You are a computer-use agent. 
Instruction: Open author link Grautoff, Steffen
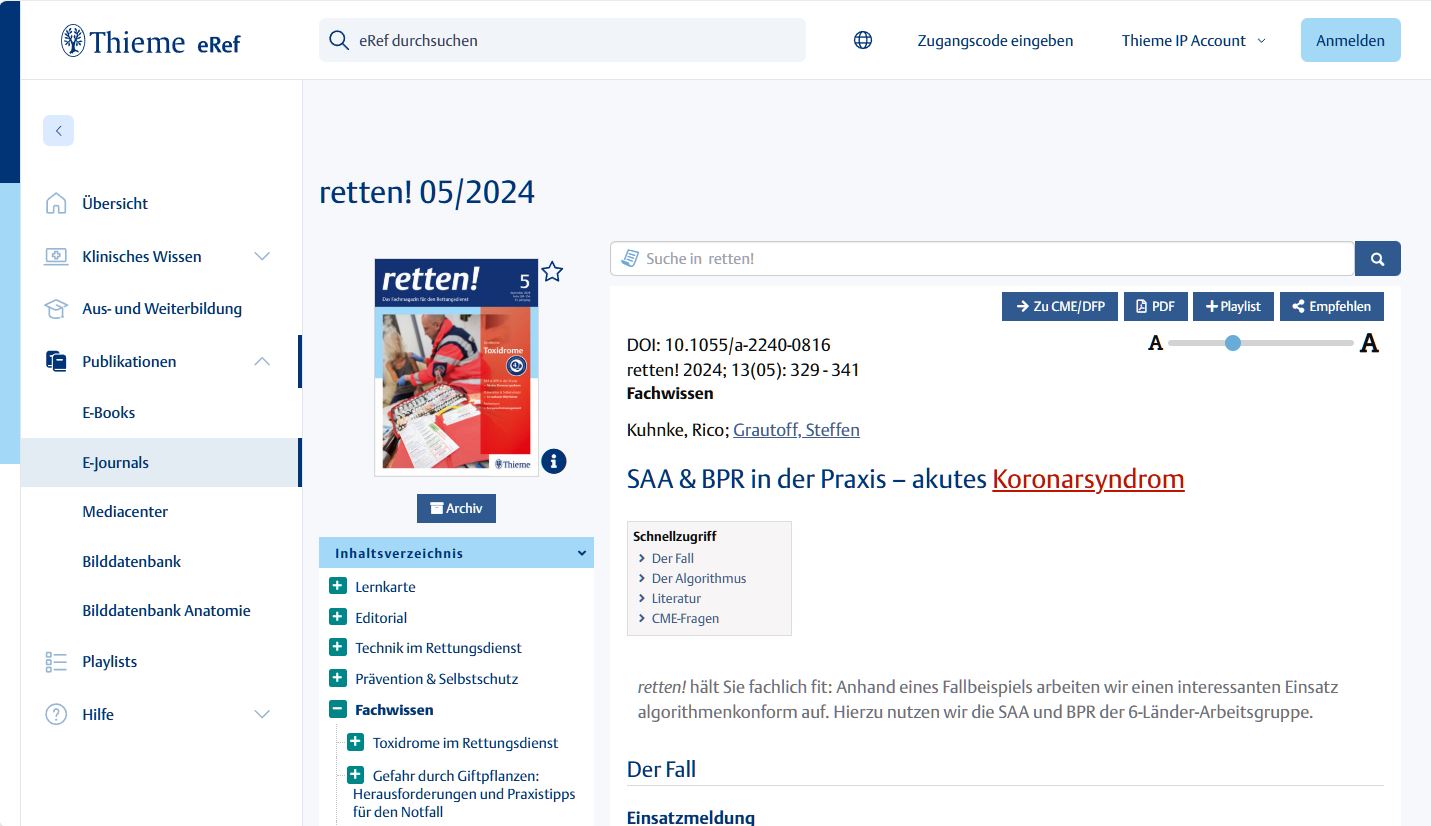coord(796,430)
